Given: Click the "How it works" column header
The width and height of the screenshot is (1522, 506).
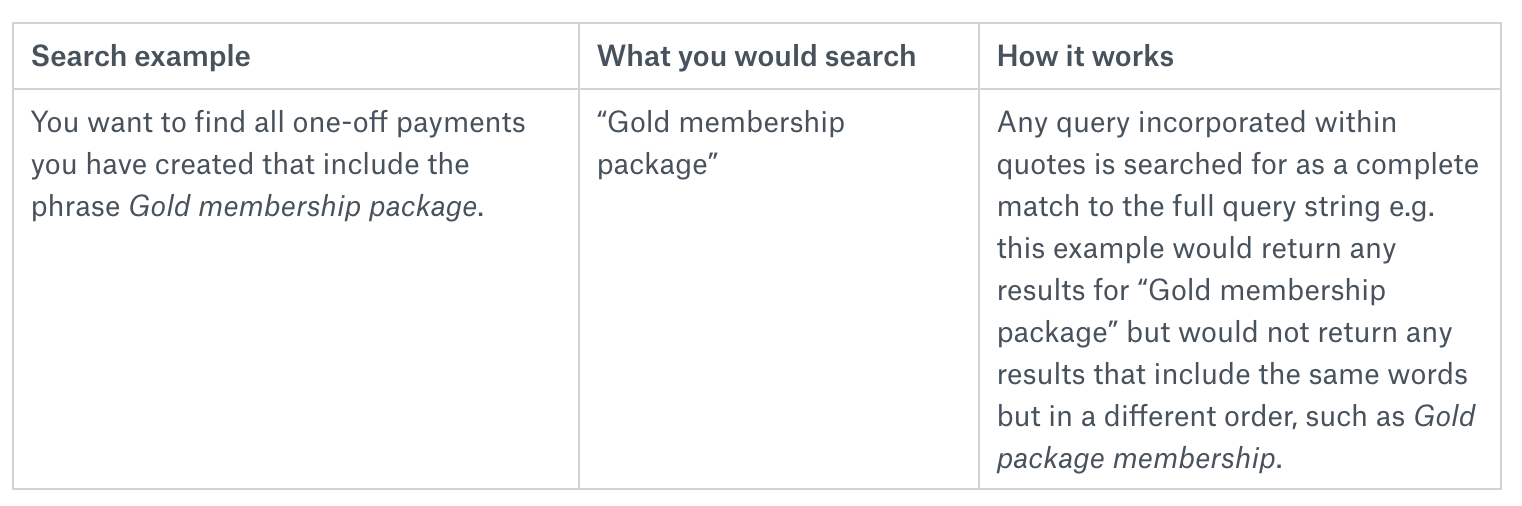Looking at the screenshot, I should [1085, 56].
